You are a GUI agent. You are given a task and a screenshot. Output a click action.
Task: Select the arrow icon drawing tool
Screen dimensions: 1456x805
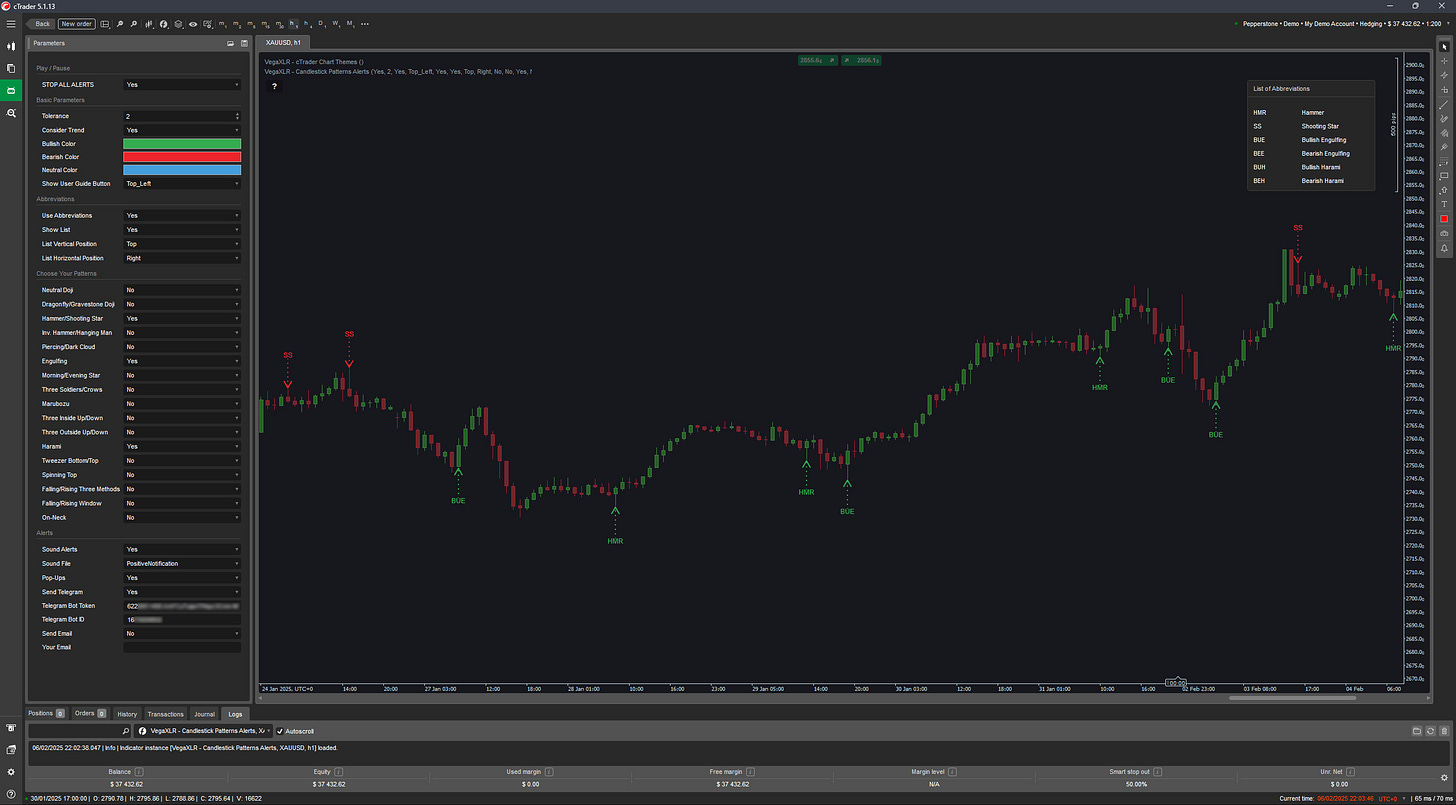pos(1444,190)
